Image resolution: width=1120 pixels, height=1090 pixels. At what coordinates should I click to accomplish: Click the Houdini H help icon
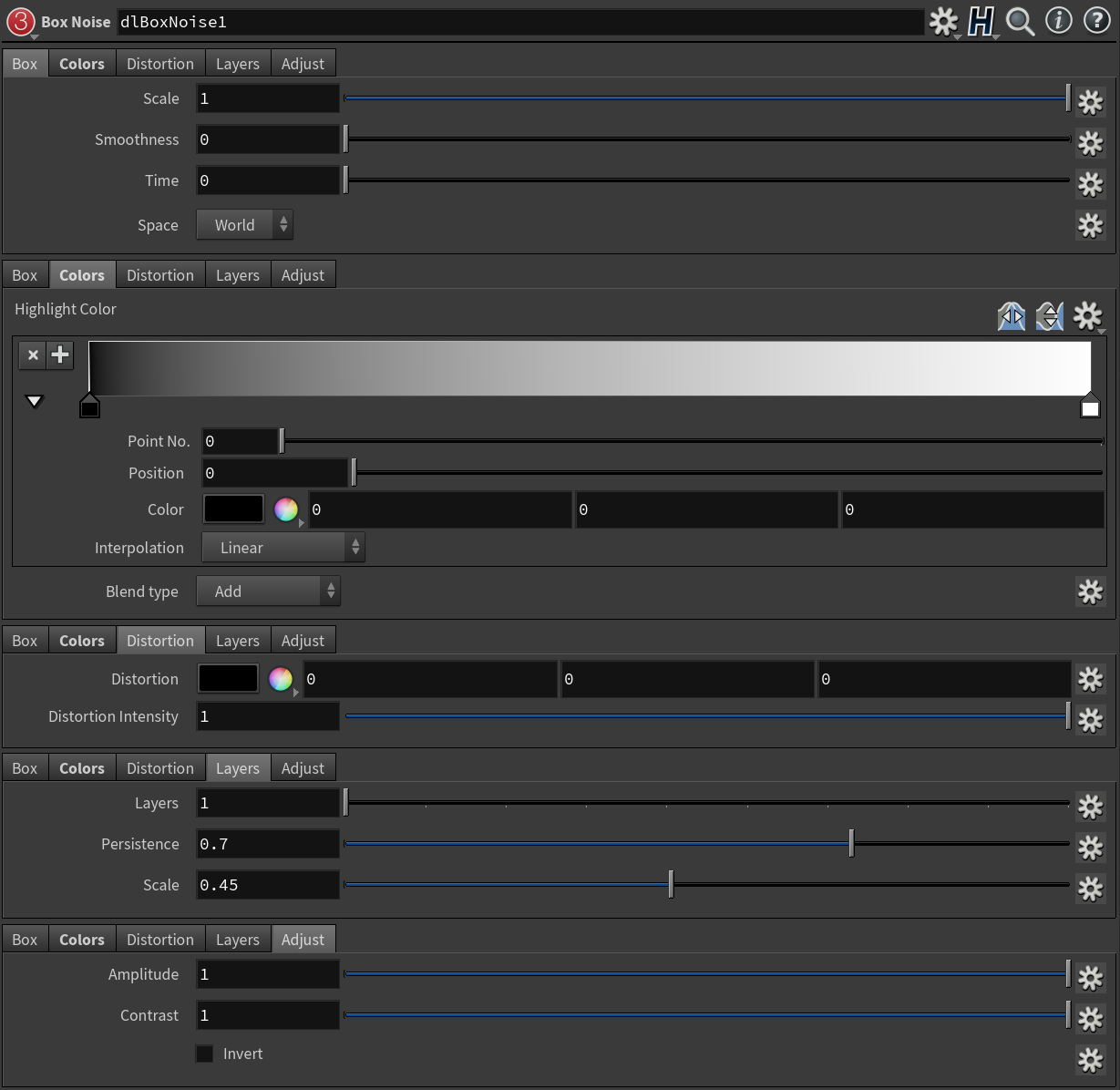coord(981,21)
